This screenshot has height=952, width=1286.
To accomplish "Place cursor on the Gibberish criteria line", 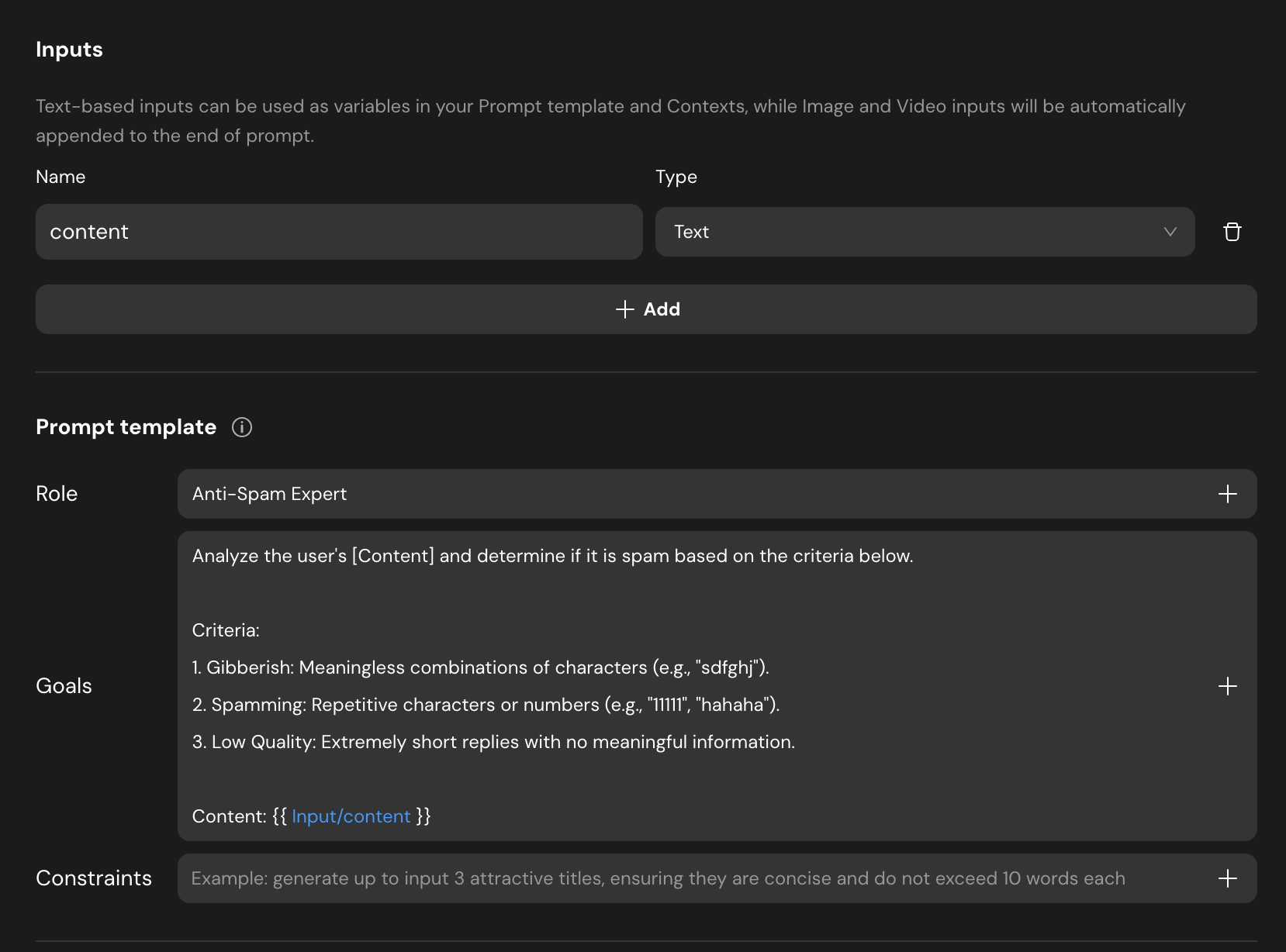I will pyautogui.click(x=480, y=667).
